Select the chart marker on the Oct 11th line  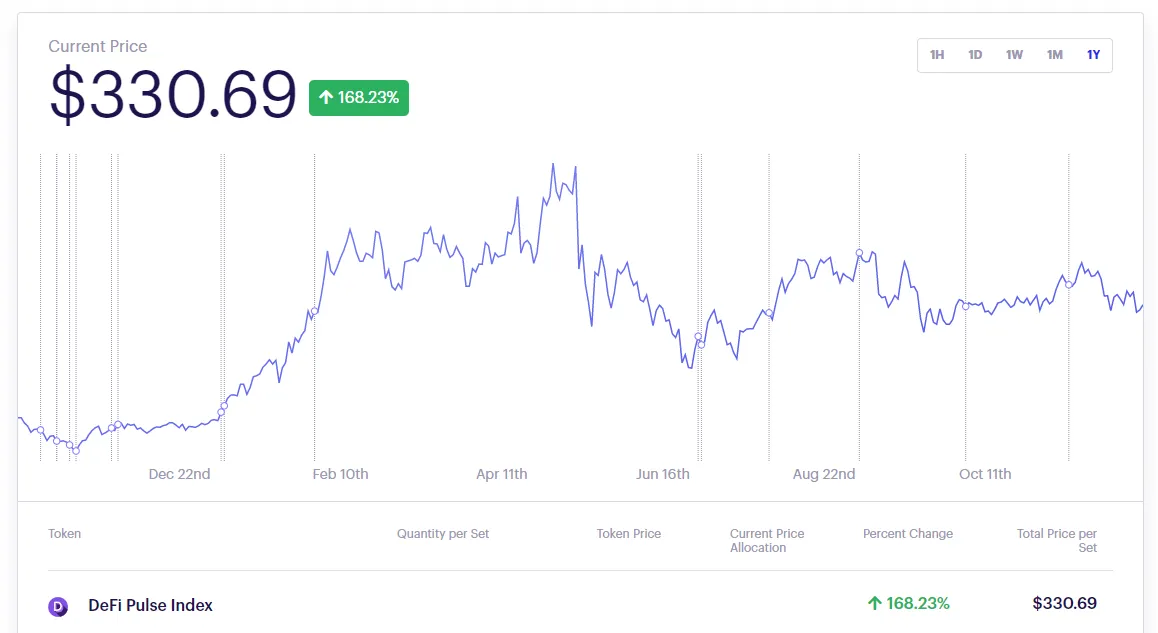[965, 306]
